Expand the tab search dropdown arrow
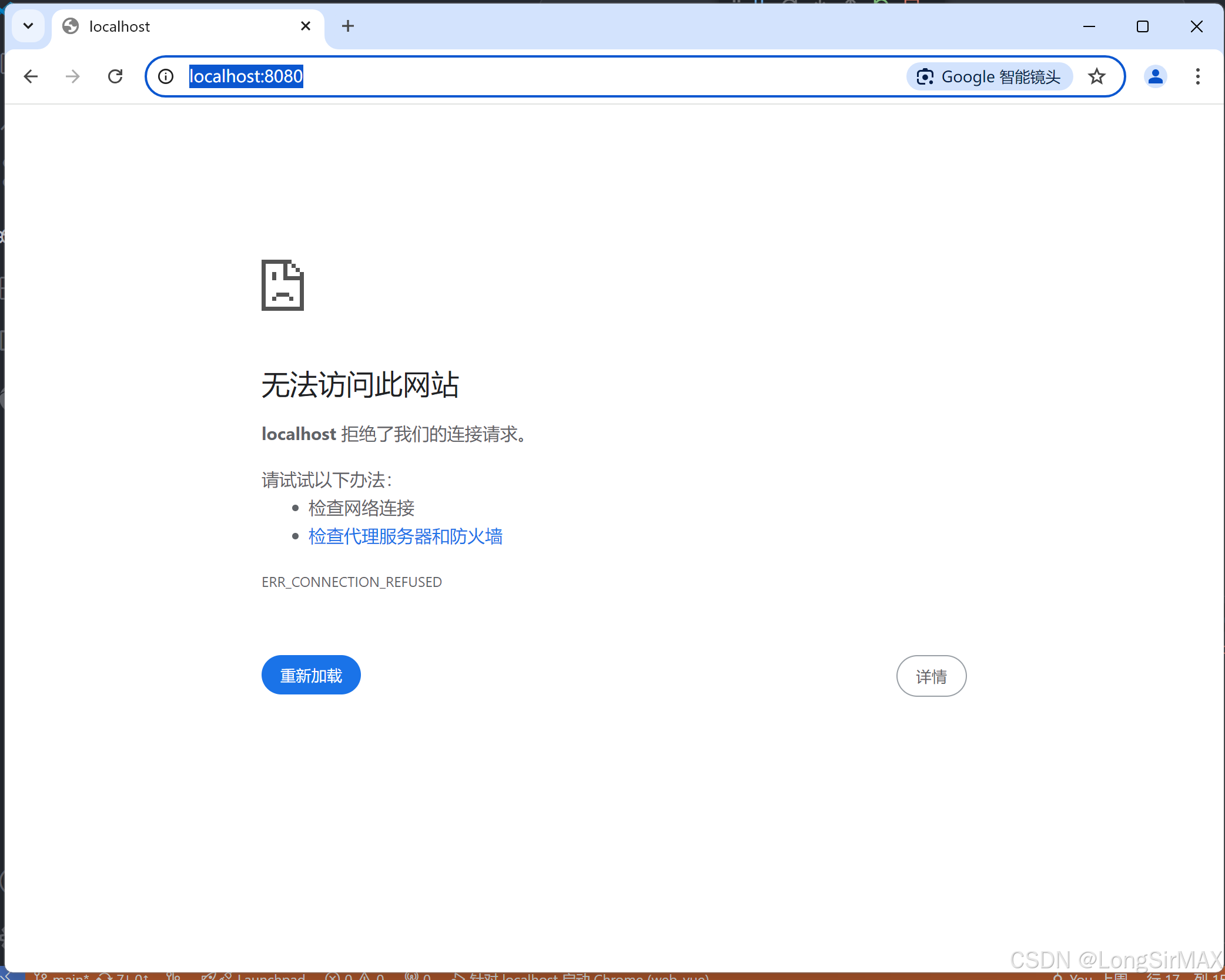This screenshot has height=980, width=1225. tap(28, 26)
